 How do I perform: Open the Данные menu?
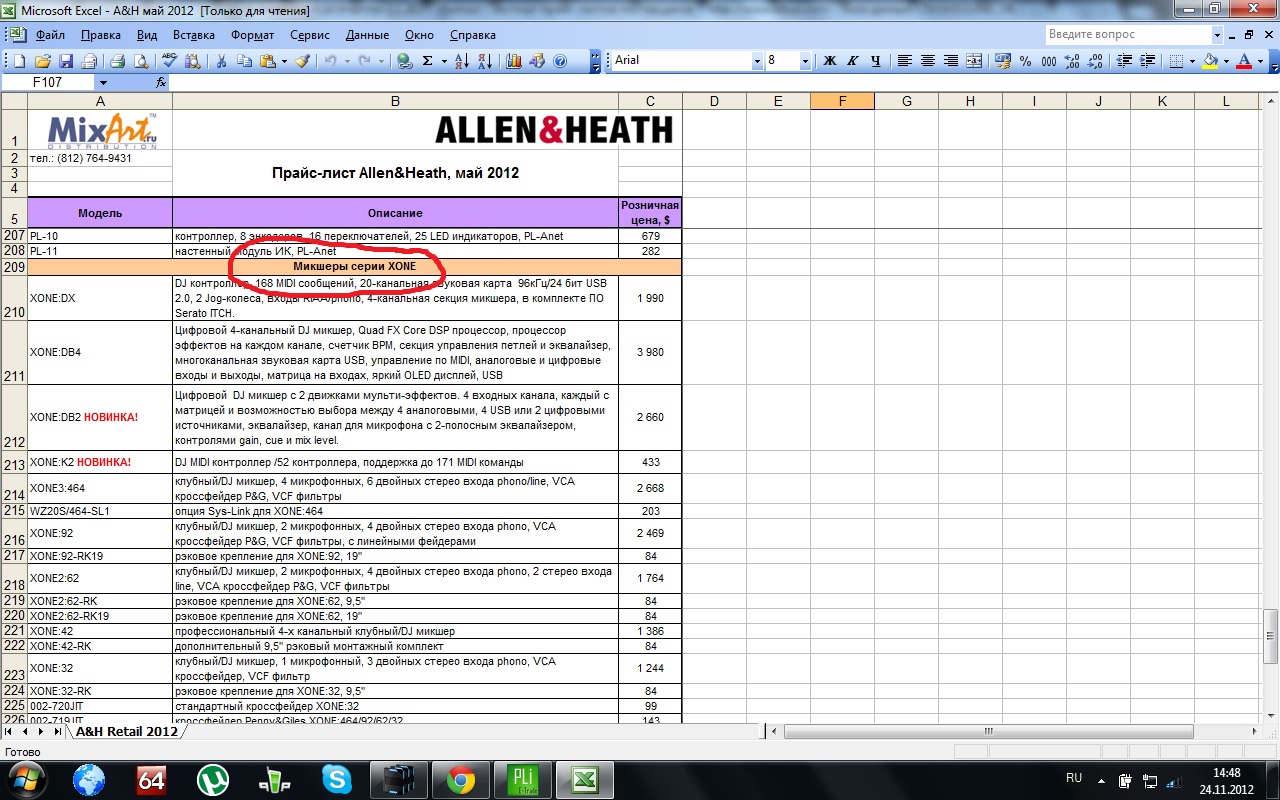coord(367,35)
